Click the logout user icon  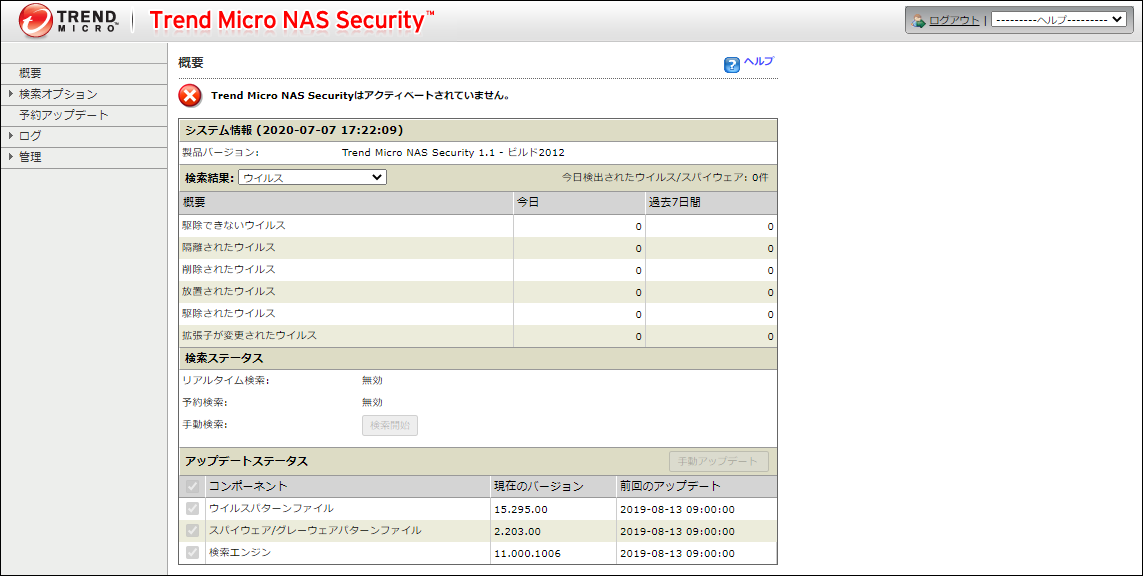[918, 20]
